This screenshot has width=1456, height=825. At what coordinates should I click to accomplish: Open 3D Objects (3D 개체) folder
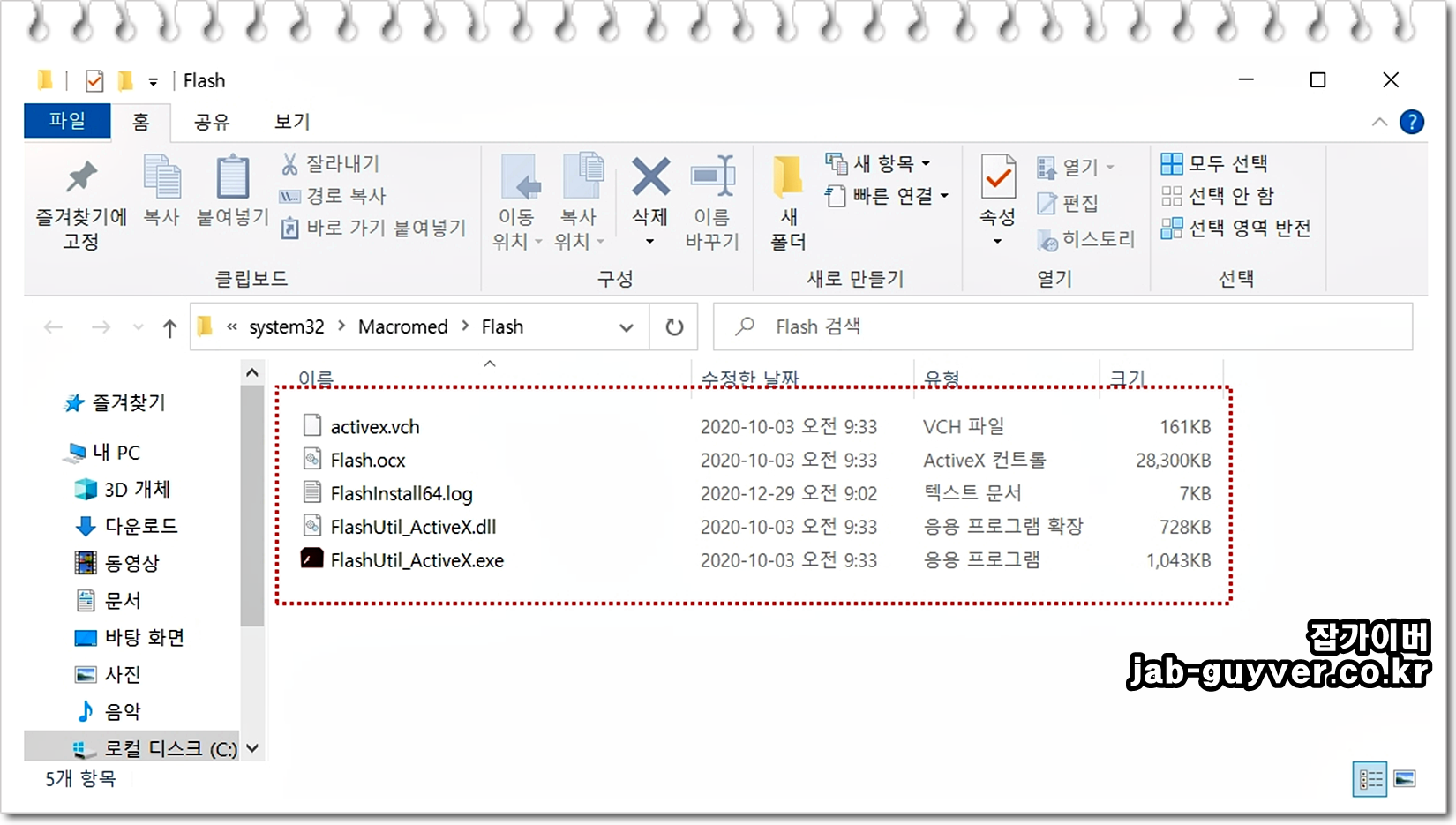click(124, 490)
